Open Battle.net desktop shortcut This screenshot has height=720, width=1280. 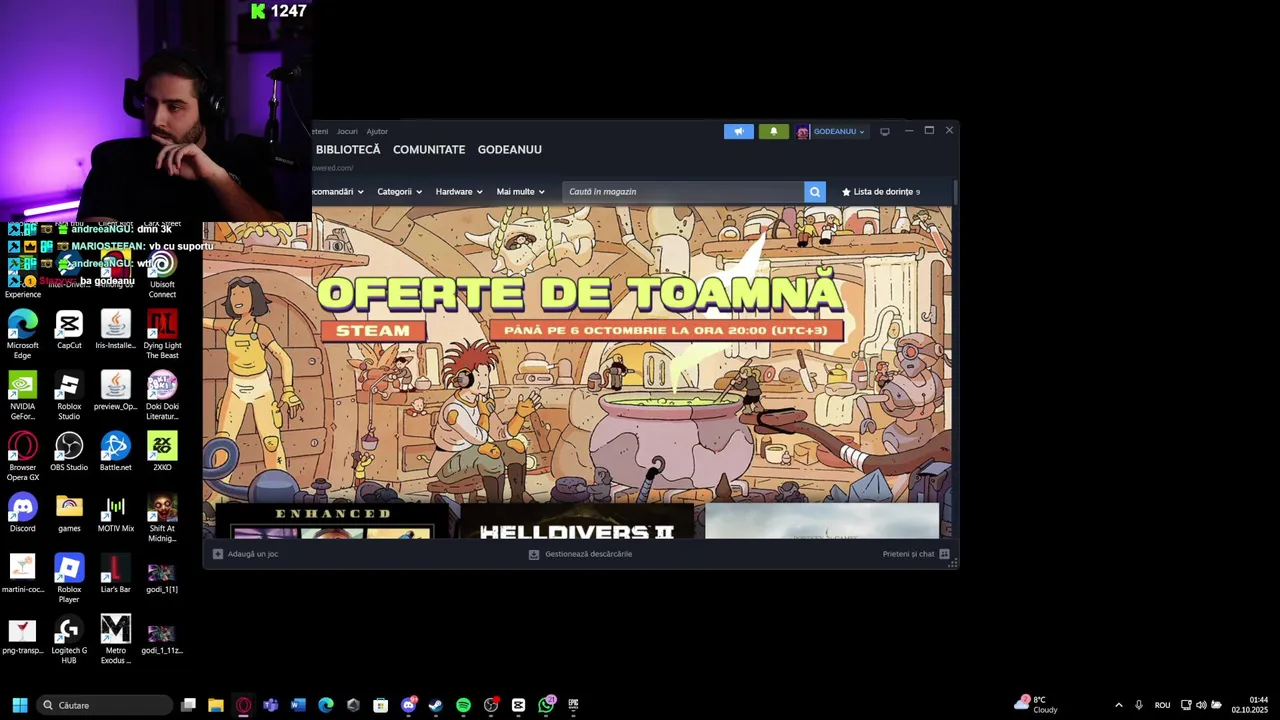[x=115, y=452]
